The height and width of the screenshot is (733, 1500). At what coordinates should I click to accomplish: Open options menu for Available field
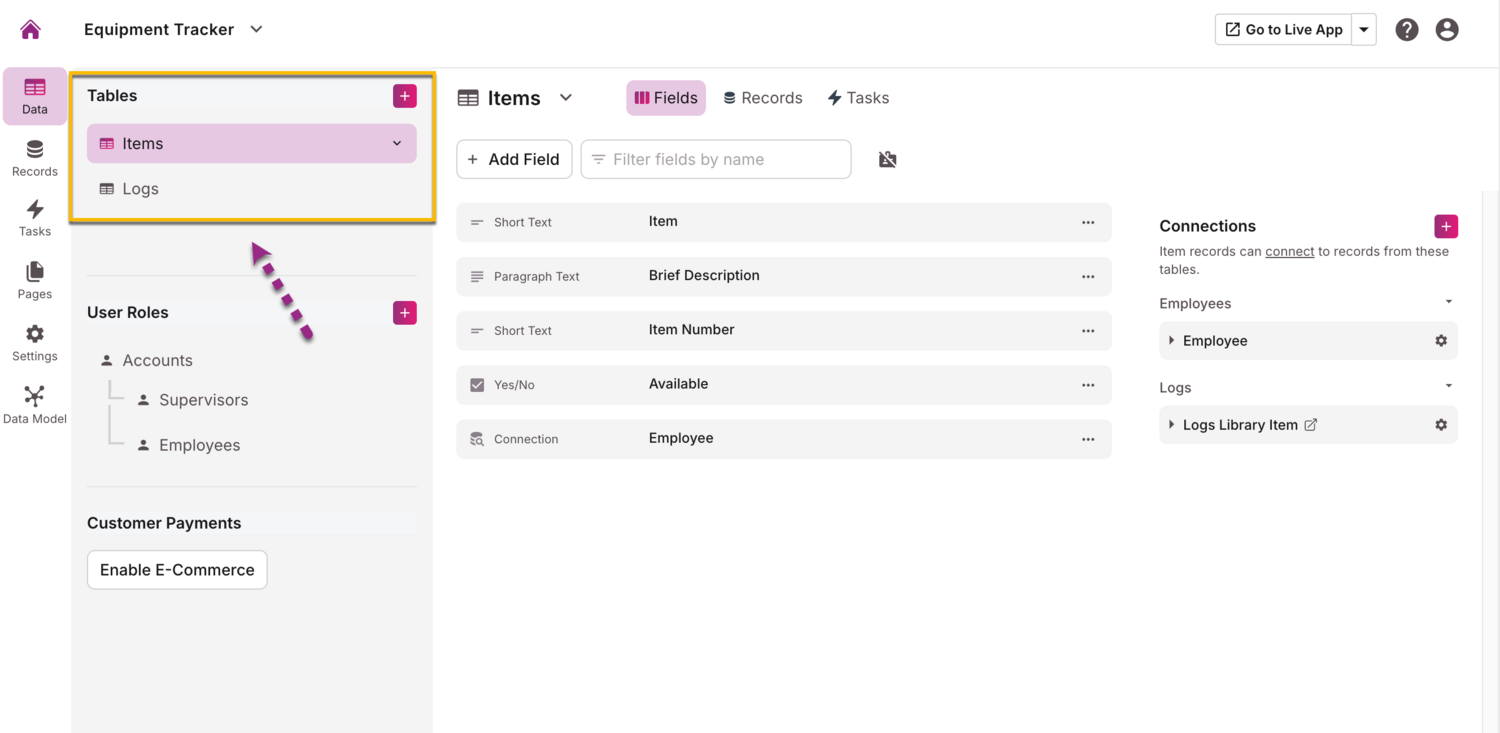pos(1088,385)
